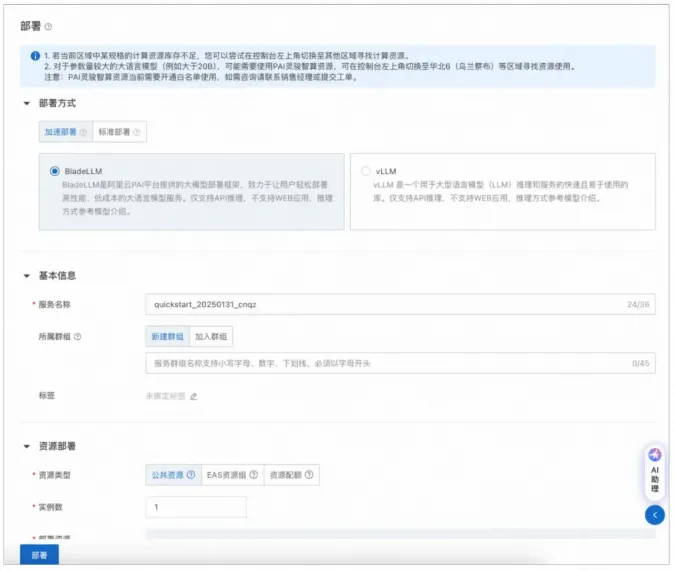Click help icon on 公共资源 option
The height and width of the screenshot is (571, 674).
[x=191, y=475]
